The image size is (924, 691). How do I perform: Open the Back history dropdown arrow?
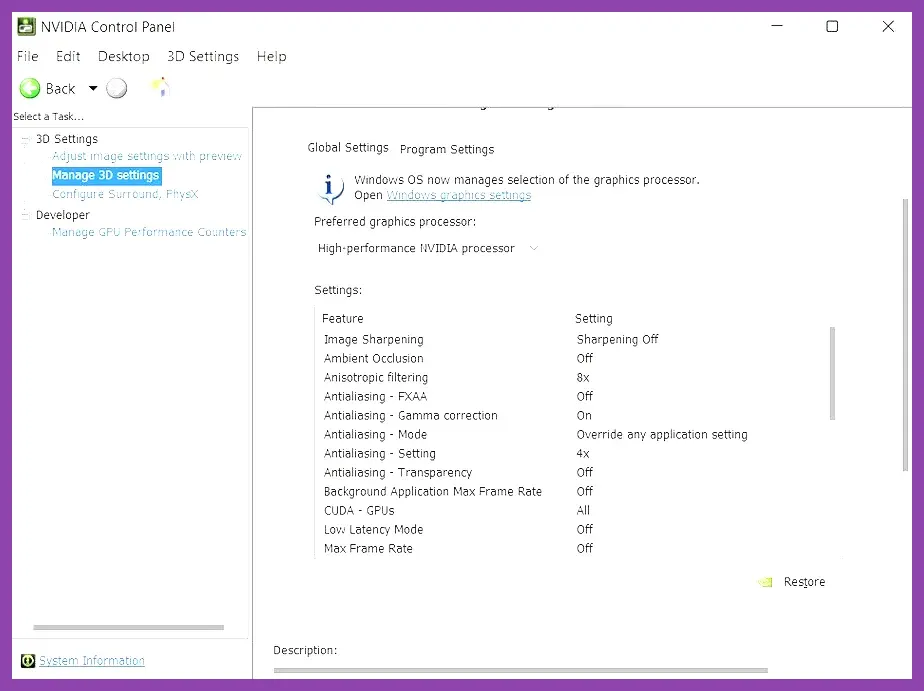click(x=93, y=88)
